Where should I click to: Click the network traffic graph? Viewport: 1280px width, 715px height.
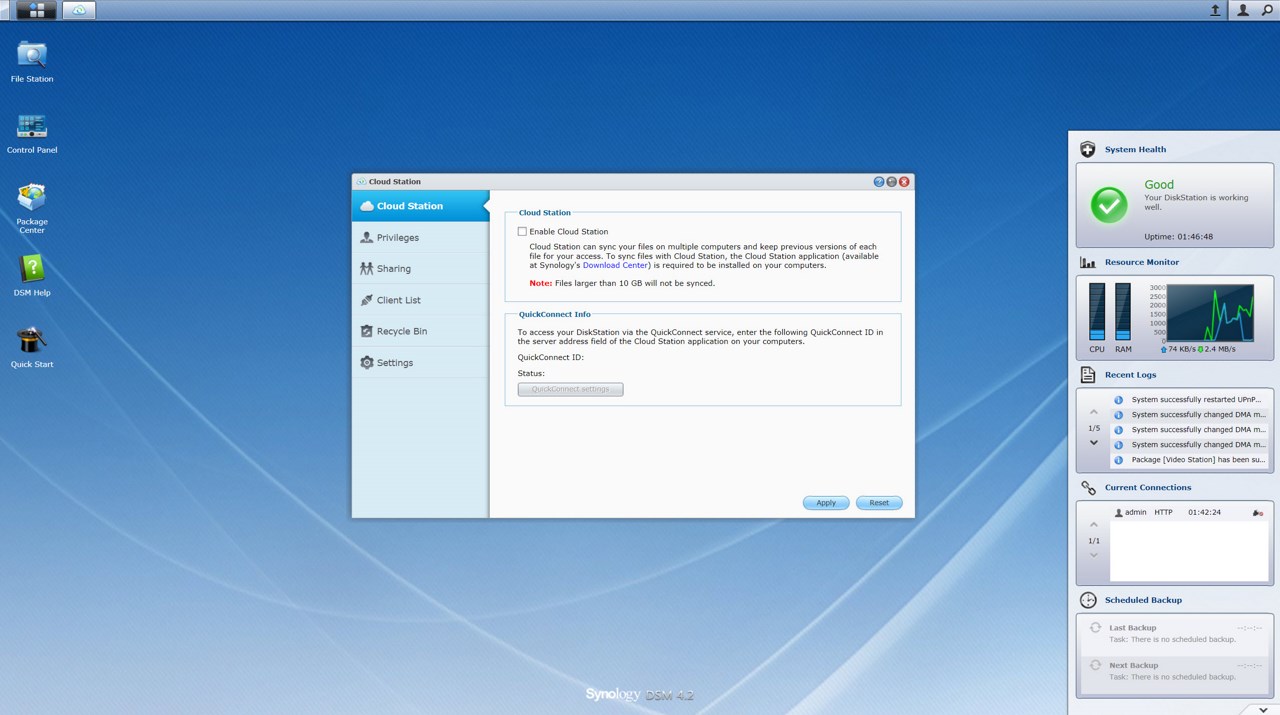pos(1210,313)
